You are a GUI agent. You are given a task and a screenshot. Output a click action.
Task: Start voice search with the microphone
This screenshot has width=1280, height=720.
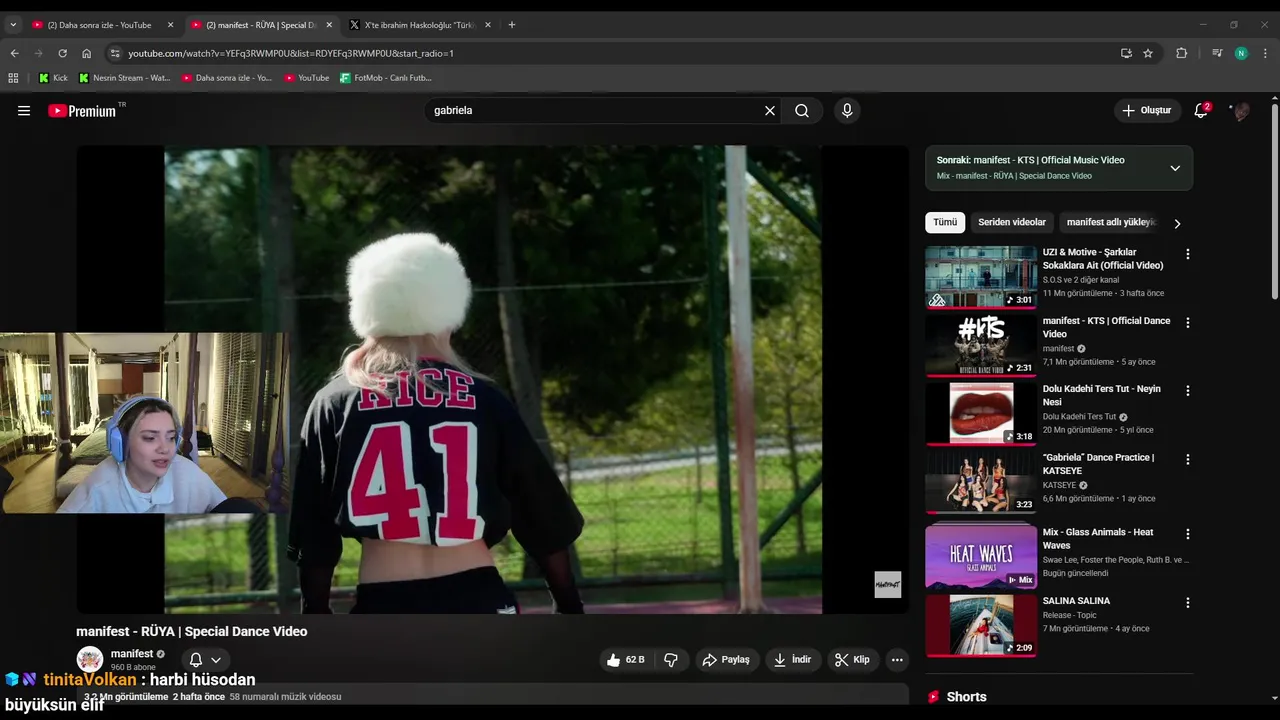(x=847, y=111)
